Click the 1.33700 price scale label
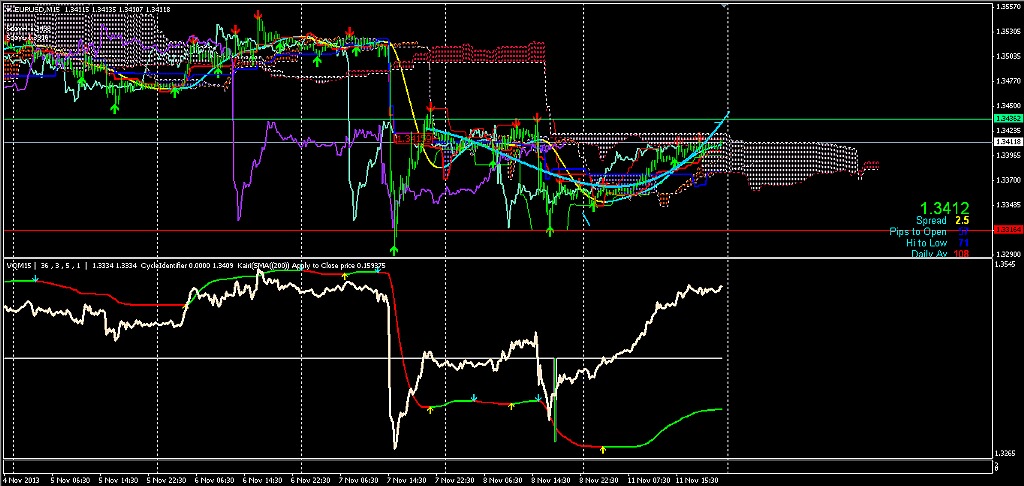 click(1006, 180)
